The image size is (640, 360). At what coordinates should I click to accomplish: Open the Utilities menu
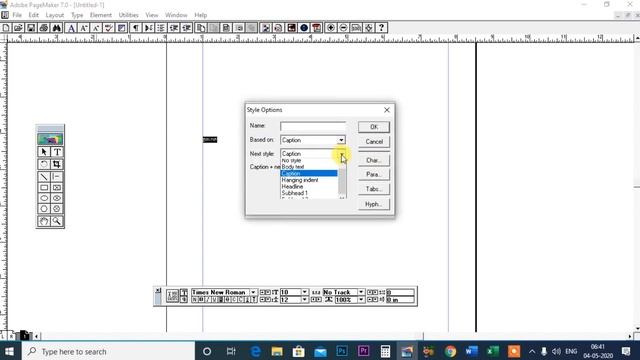129,15
